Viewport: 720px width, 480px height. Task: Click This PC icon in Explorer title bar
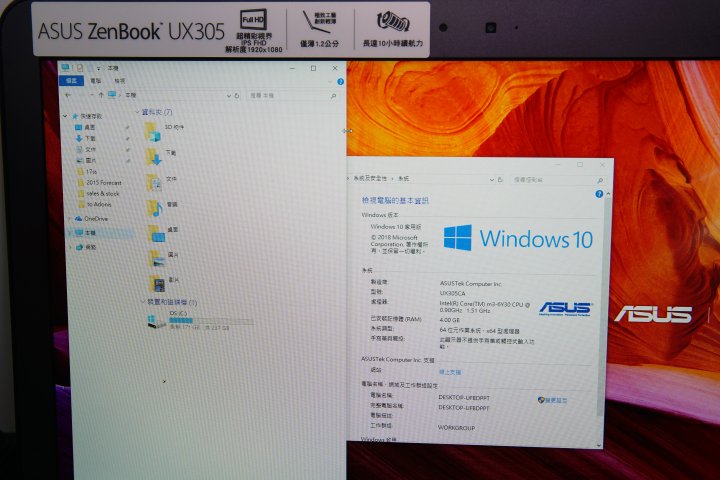[x=66, y=68]
